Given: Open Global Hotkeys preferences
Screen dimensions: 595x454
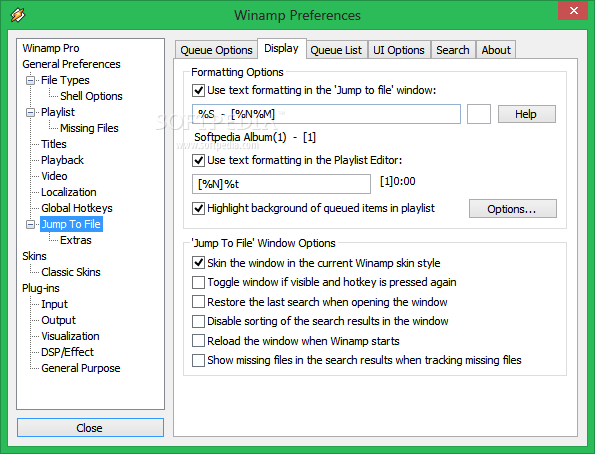Looking at the screenshot, I should (77, 208).
